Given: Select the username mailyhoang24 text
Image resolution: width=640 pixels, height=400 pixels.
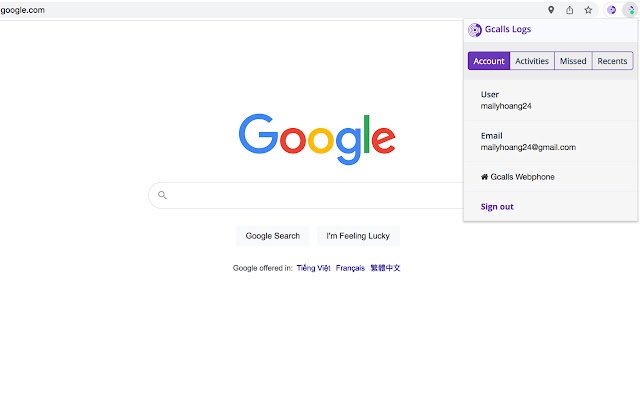Looking at the screenshot, I should (x=506, y=106).
